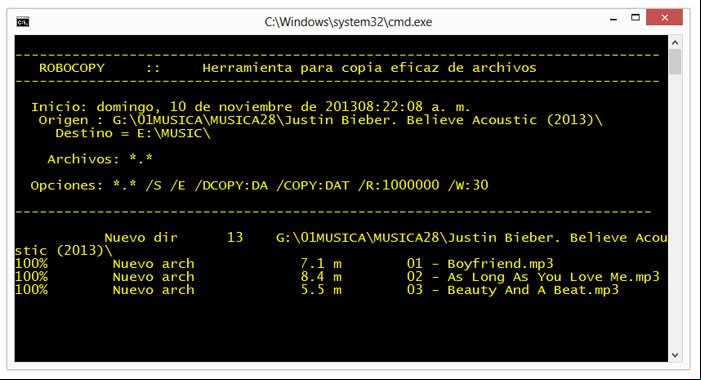Click the scrollbar up arrow
Screen dimensions: 701x380
point(675,42)
